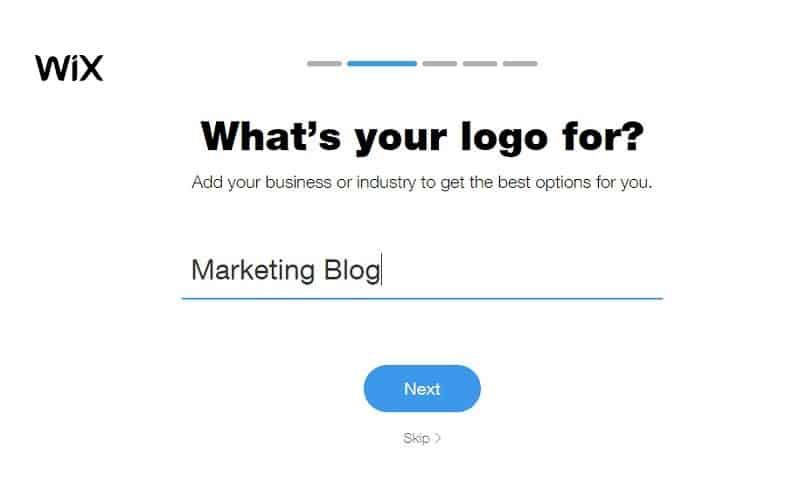This screenshot has height=496, width=800.
Task: Click the word Marketing in the text field
Action: pos(253,270)
